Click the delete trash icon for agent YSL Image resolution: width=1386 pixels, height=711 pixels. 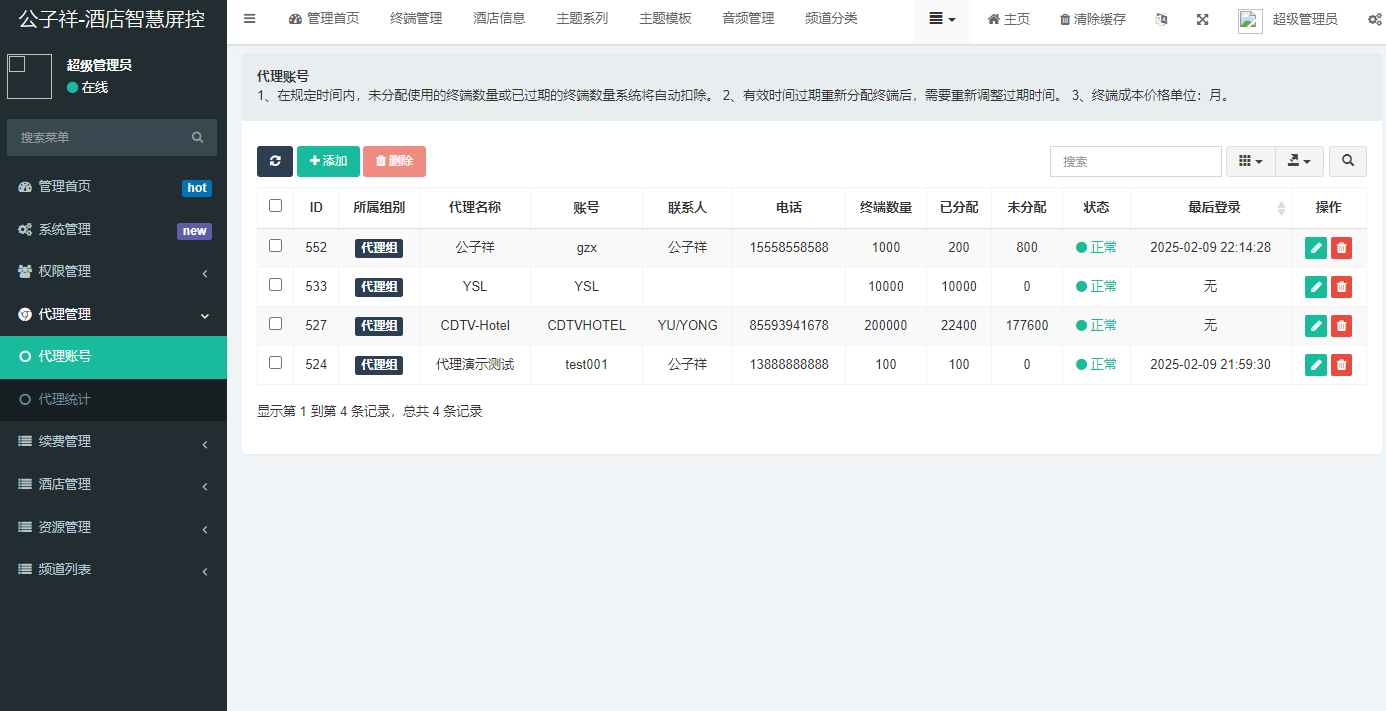(x=1341, y=286)
